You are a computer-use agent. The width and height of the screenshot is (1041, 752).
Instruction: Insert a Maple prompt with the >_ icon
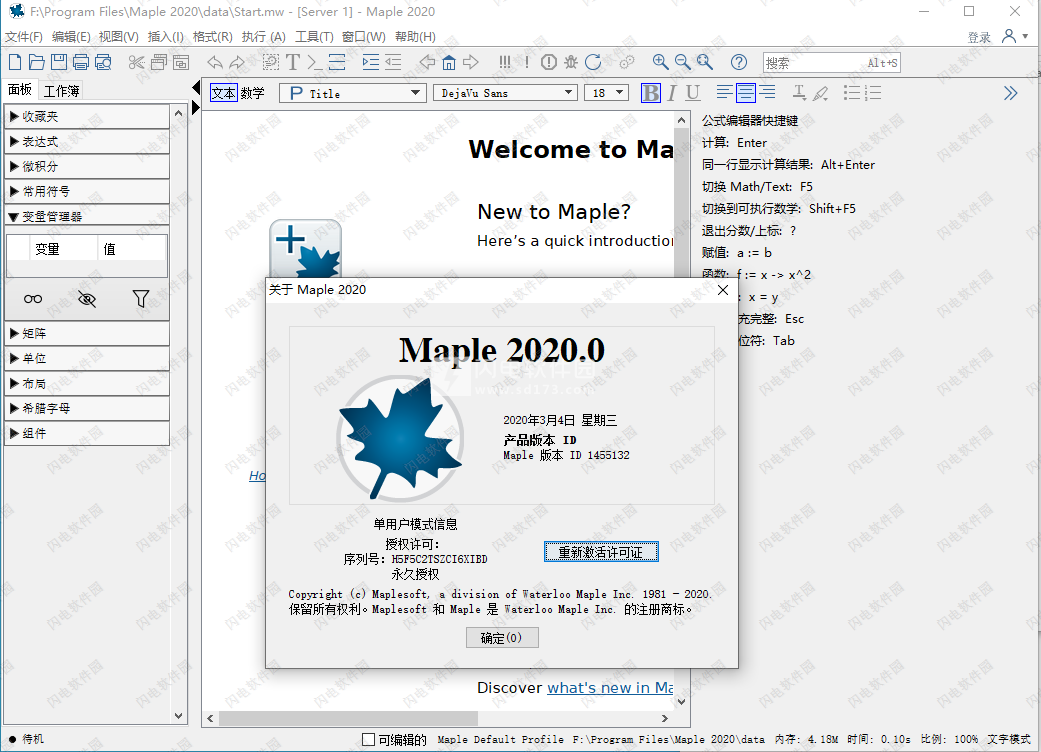tap(315, 62)
